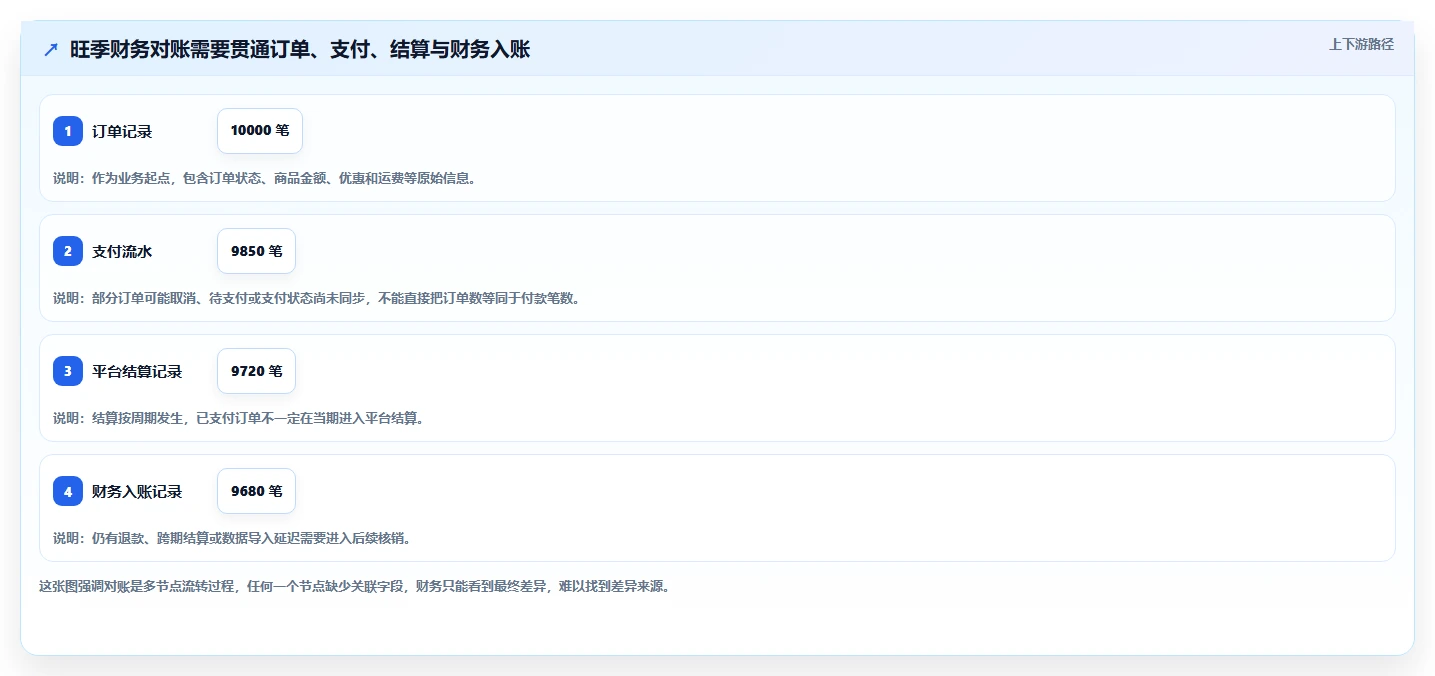
Task: Click the description starting 说明：作为业务起点
Action: point(265,178)
